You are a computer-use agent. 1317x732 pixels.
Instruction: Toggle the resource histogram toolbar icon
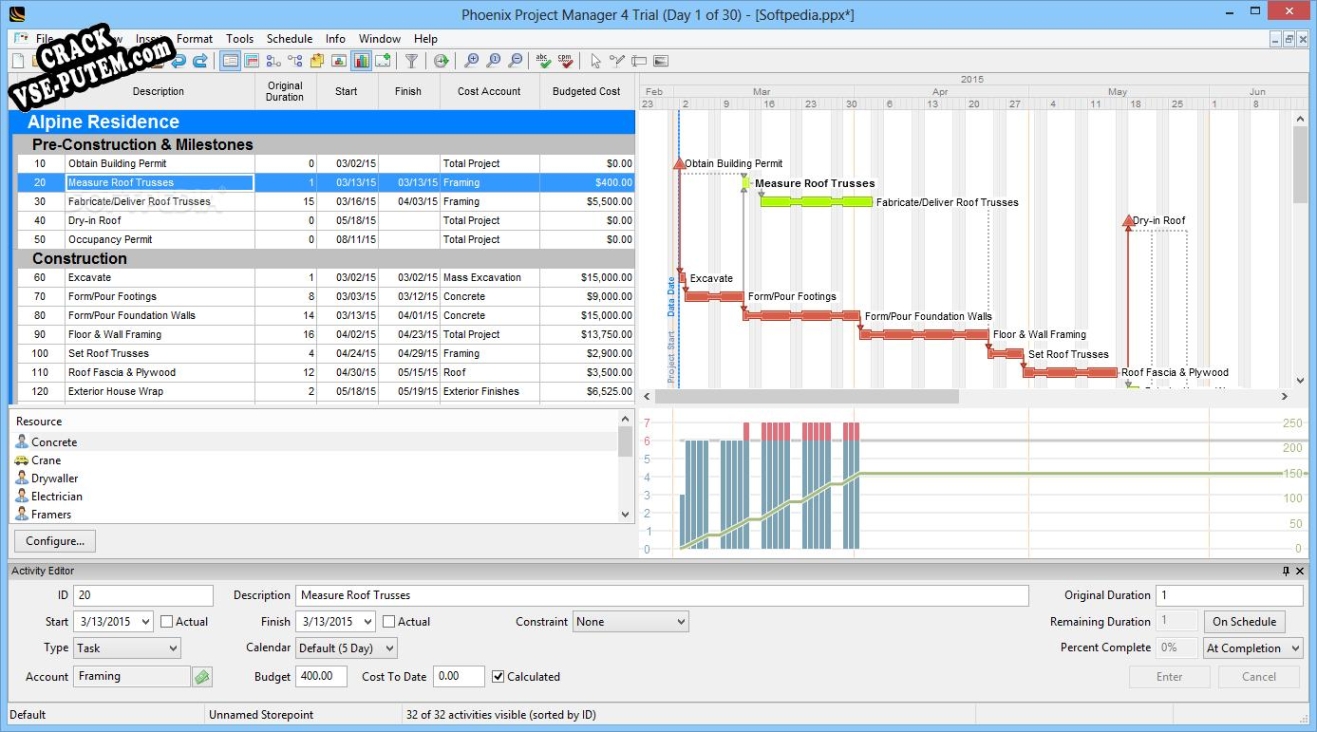[x=361, y=61]
